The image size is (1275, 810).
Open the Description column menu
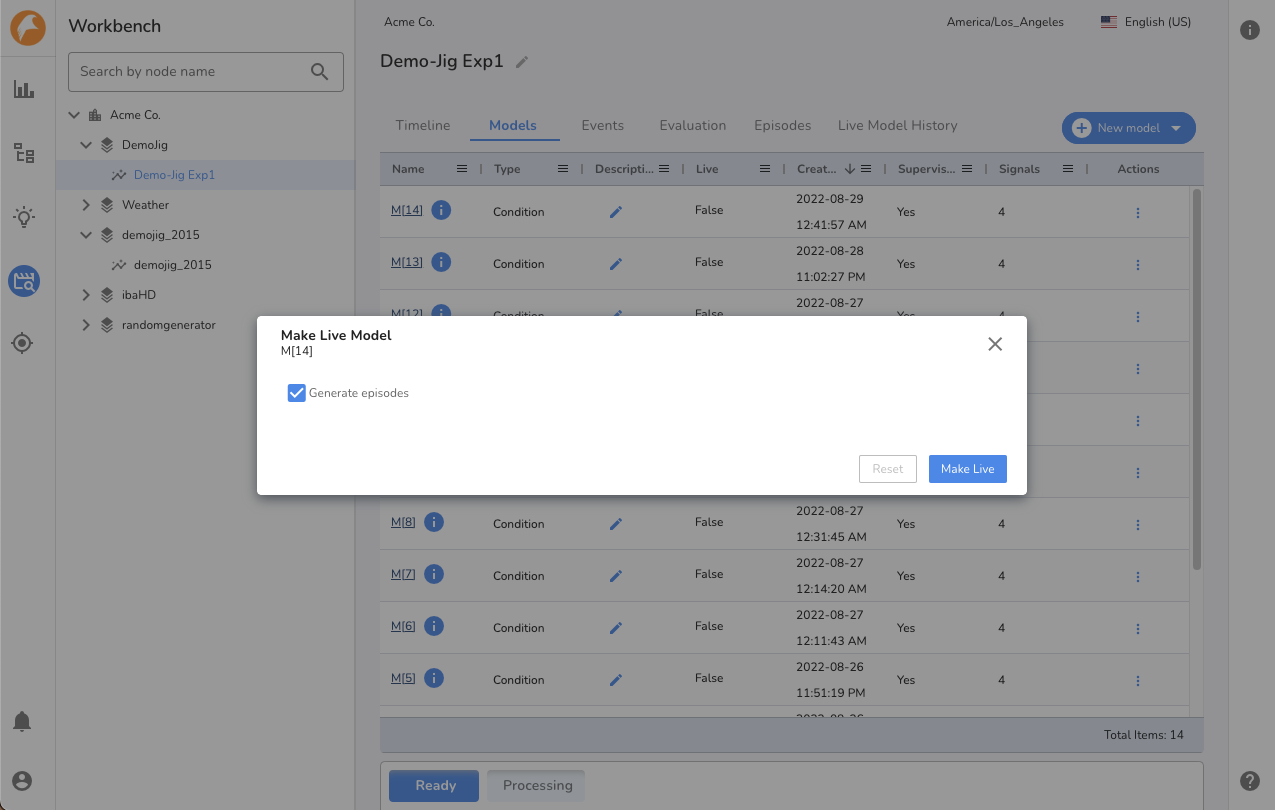click(x=663, y=169)
